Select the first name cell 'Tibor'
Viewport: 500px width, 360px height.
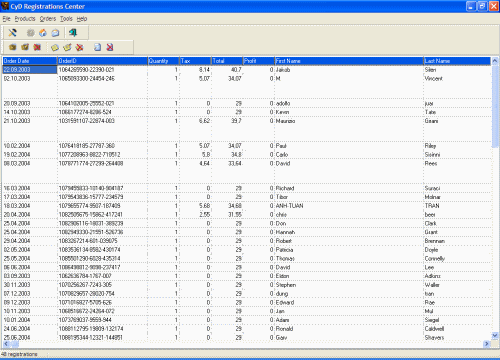pos(349,197)
